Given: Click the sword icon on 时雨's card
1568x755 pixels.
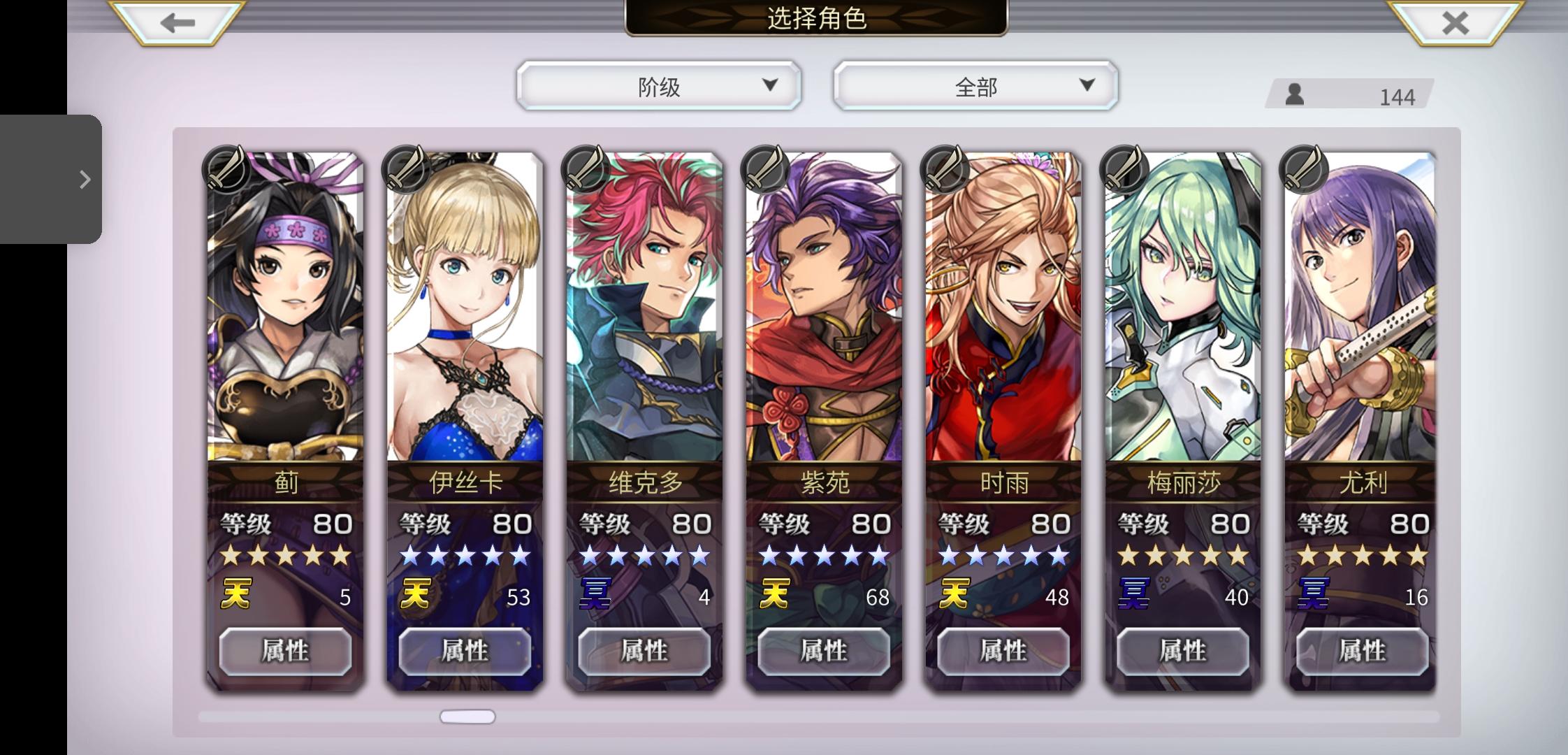Looking at the screenshot, I should tap(944, 168).
